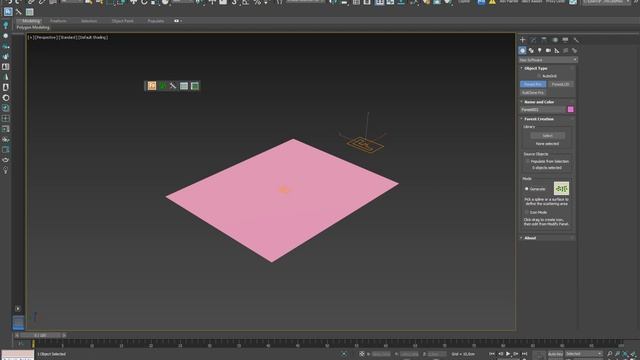
Task: Click the library Select button
Action: 547,136
